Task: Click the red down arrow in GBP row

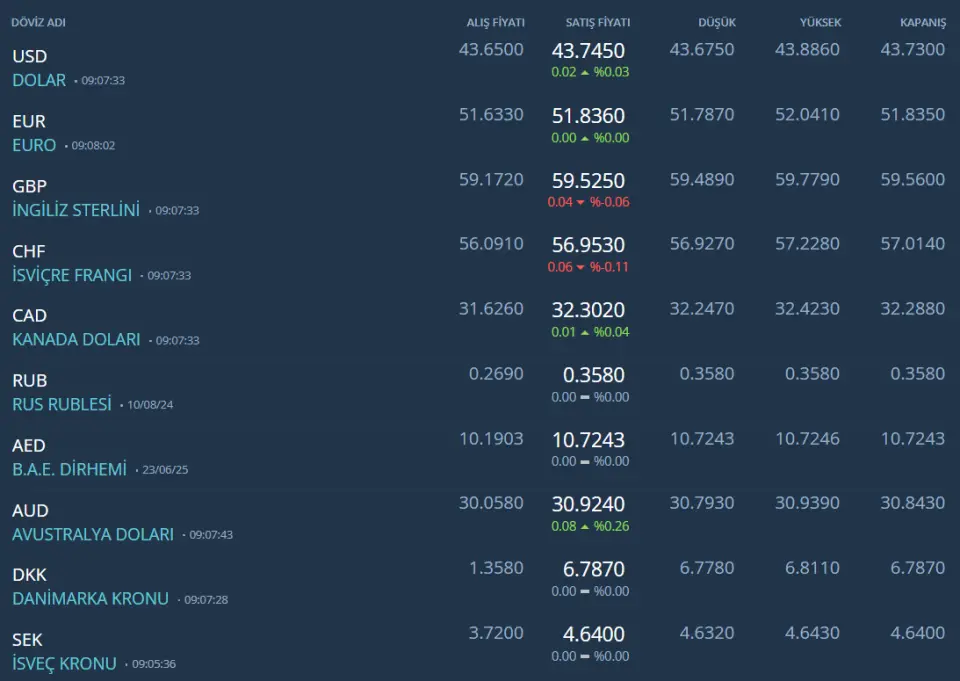Action: (x=585, y=203)
